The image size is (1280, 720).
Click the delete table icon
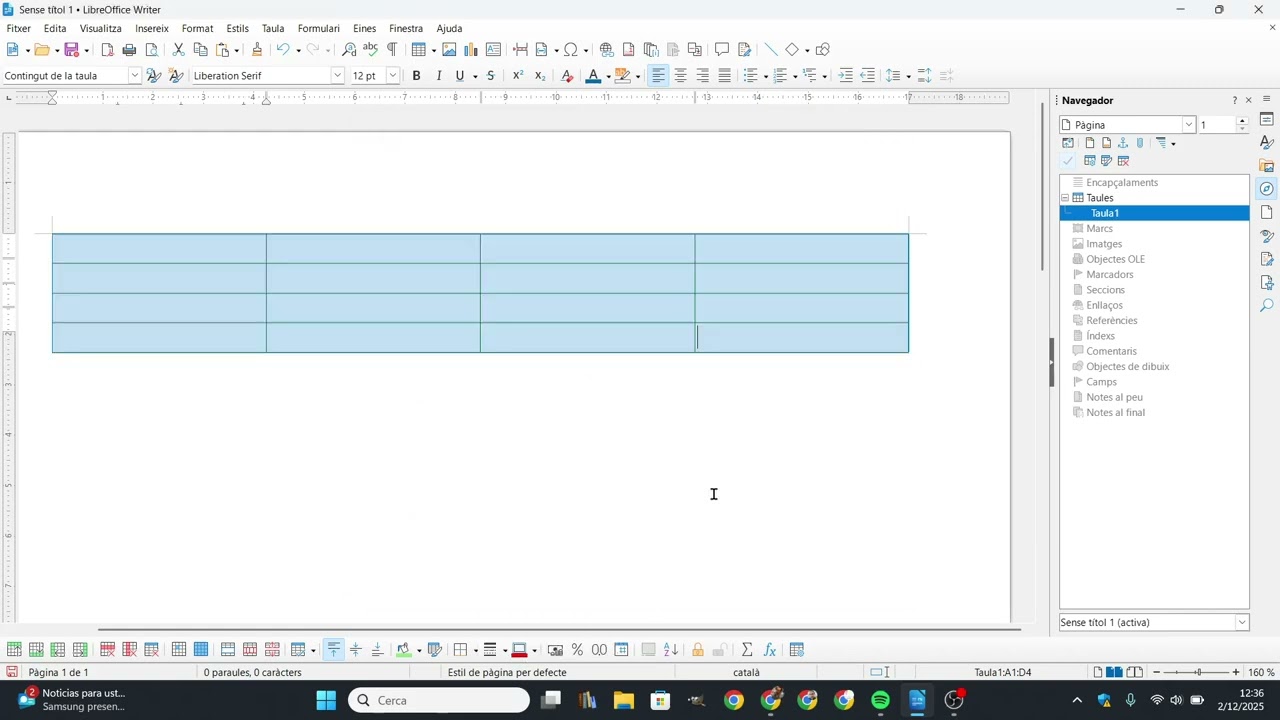[152, 650]
